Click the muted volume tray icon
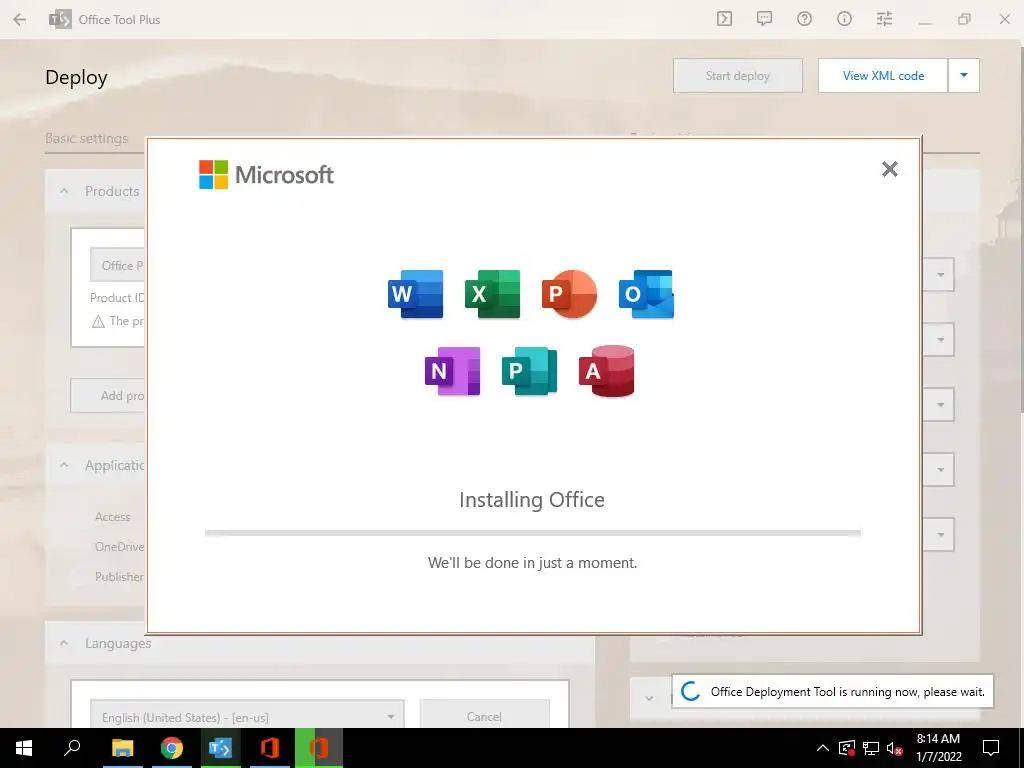1024x768 pixels. [x=895, y=748]
